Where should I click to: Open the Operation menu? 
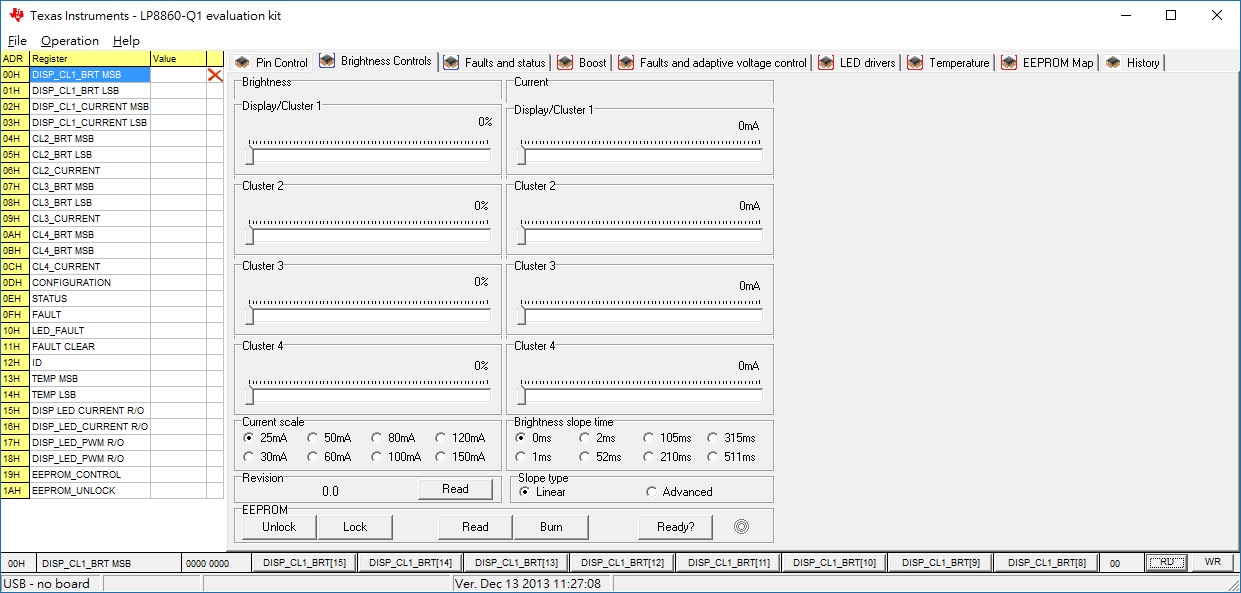(70, 41)
